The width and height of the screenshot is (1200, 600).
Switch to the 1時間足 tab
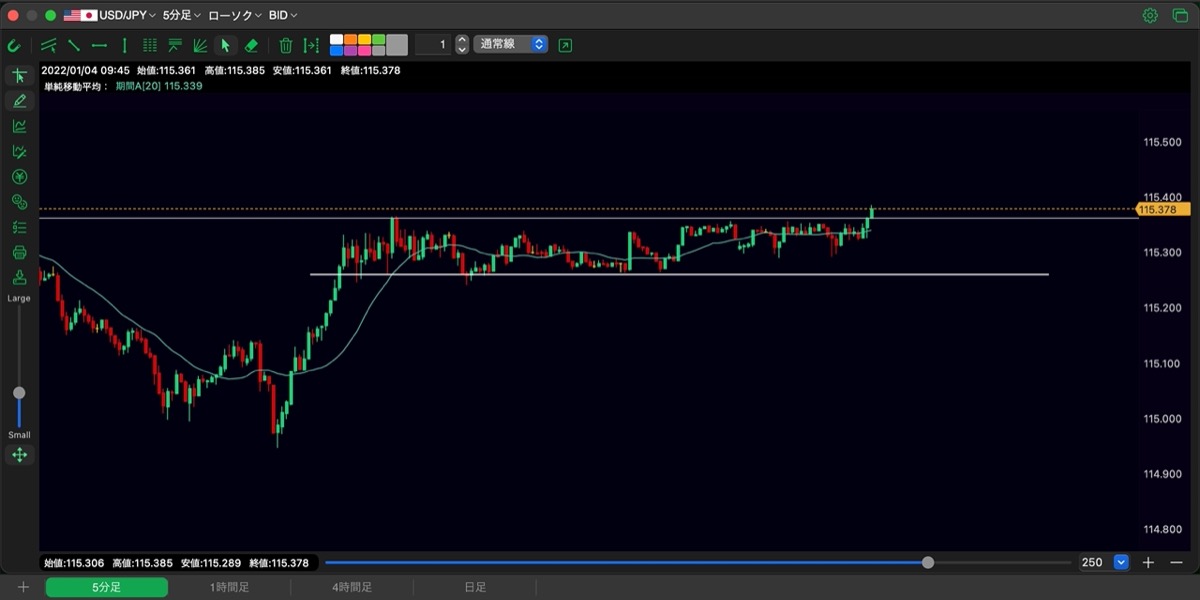coord(229,587)
